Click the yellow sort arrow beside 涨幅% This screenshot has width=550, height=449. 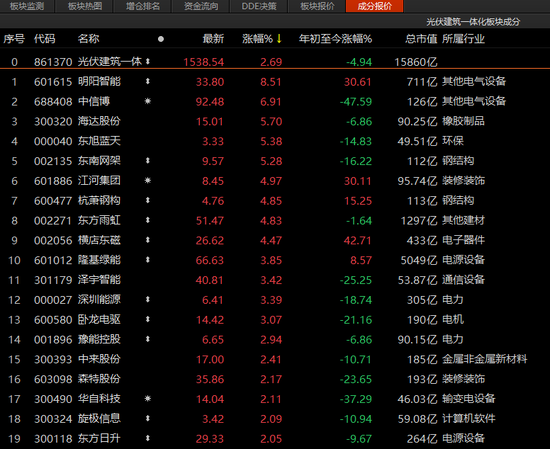[279, 38]
